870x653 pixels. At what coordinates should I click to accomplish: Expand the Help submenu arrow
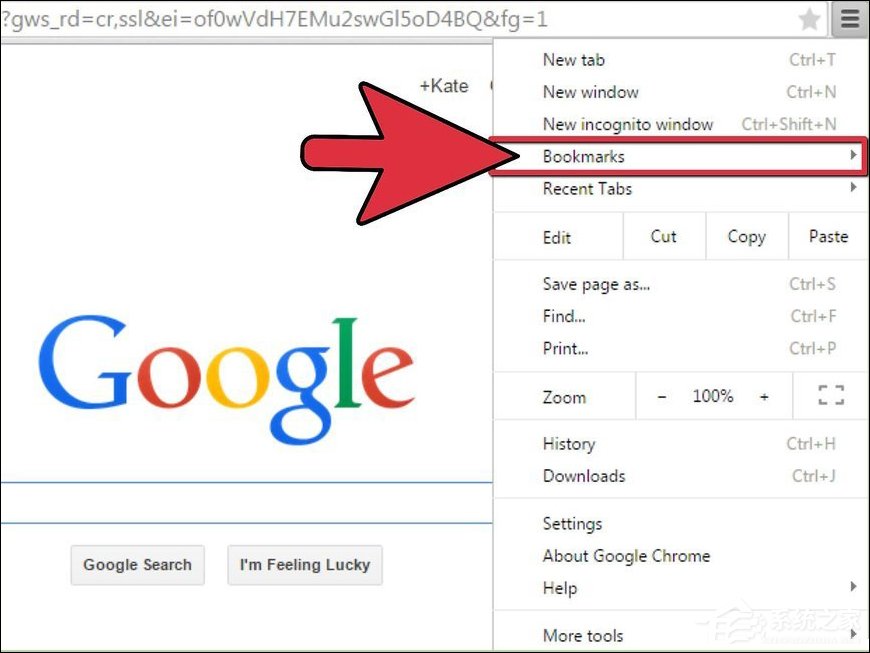coord(853,586)
